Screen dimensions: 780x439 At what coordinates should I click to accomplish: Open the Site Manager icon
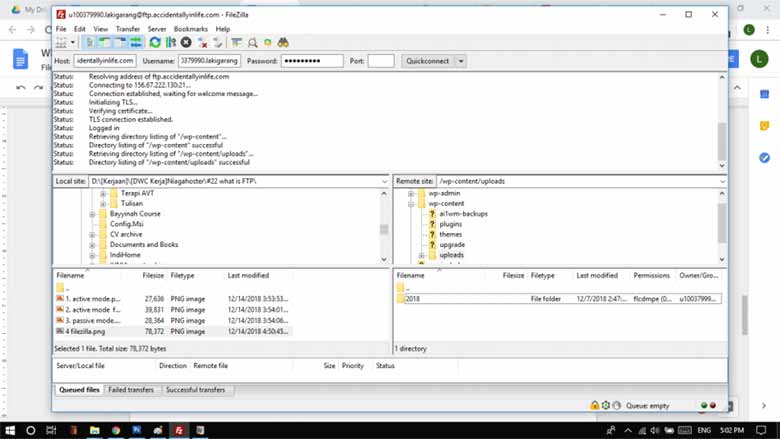tap(61, 43)
